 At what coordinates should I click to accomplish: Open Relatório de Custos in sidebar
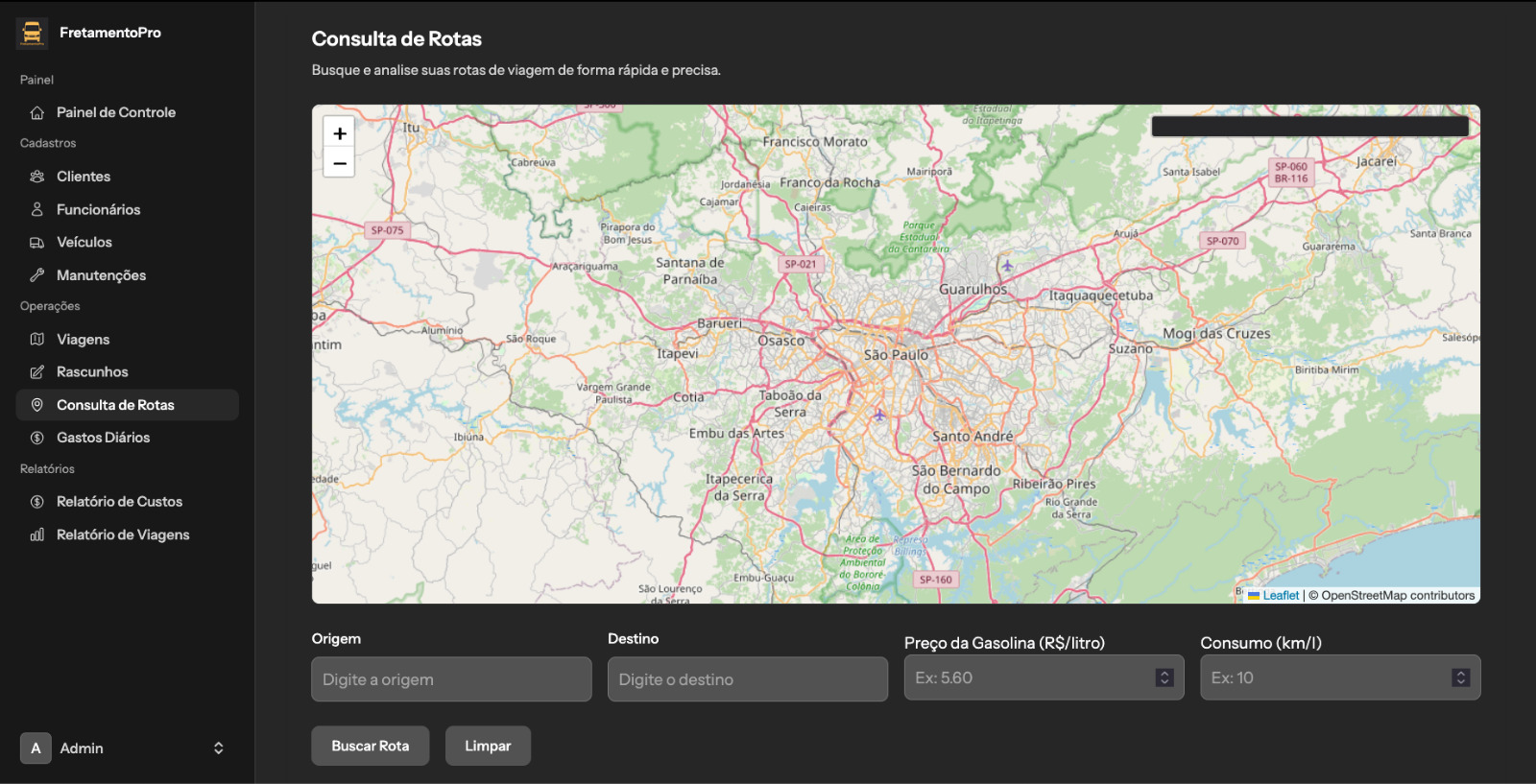[x=119, y=502]
